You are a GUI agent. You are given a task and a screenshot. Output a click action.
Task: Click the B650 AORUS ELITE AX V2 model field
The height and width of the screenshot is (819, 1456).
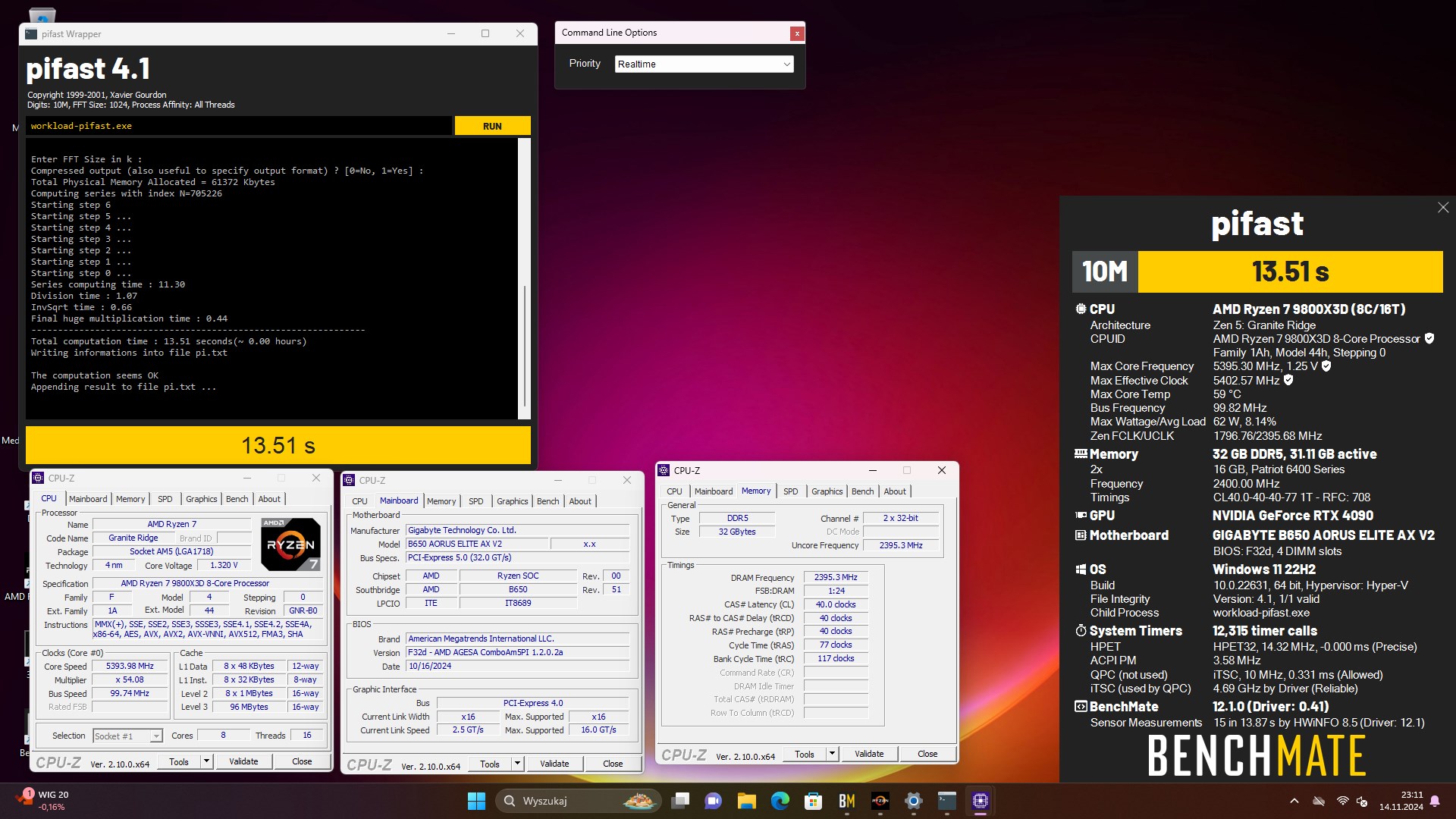click(x=476, y=544)
